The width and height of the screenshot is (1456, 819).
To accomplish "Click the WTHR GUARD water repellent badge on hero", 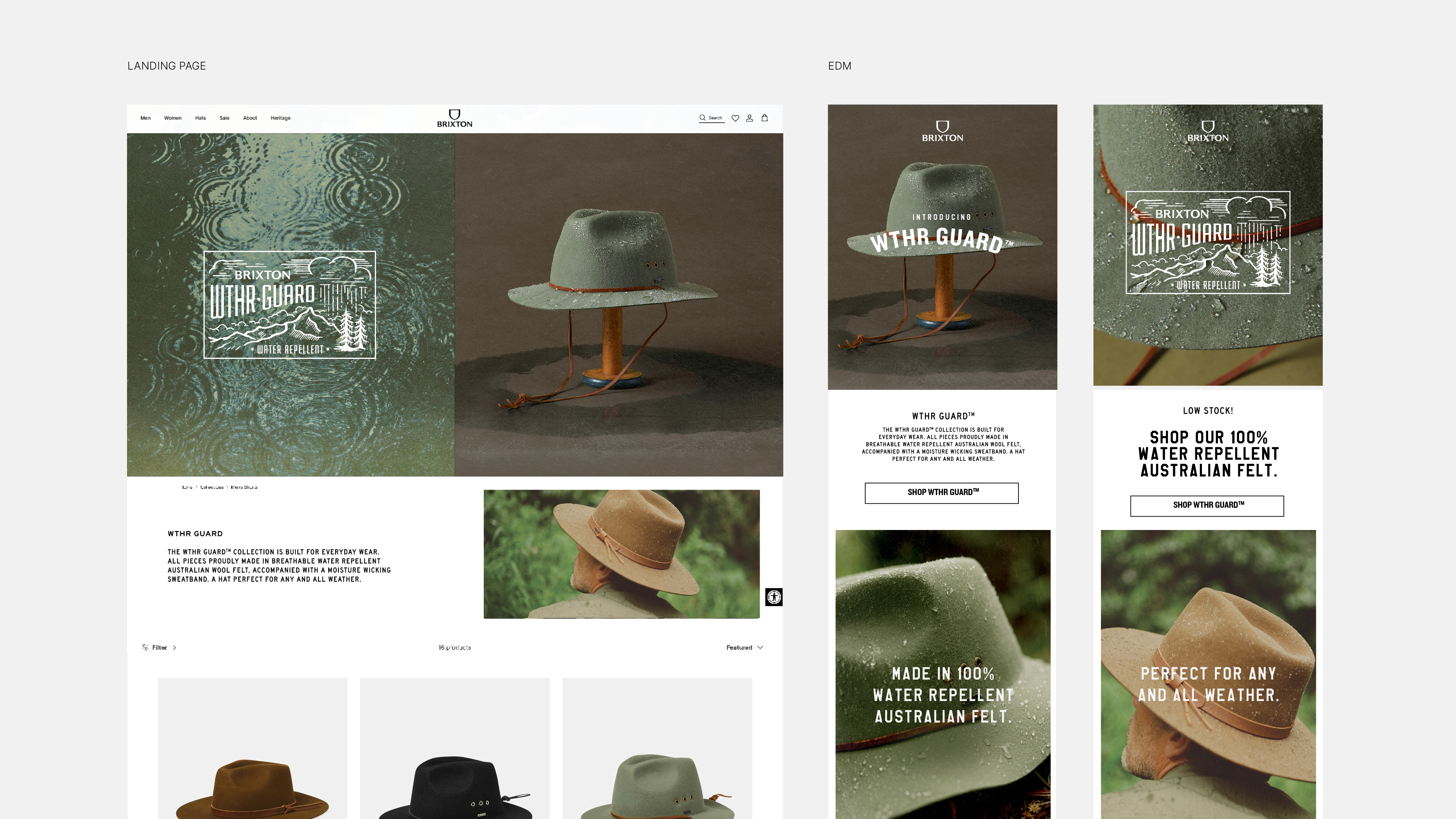I will [x=289, y=305].
